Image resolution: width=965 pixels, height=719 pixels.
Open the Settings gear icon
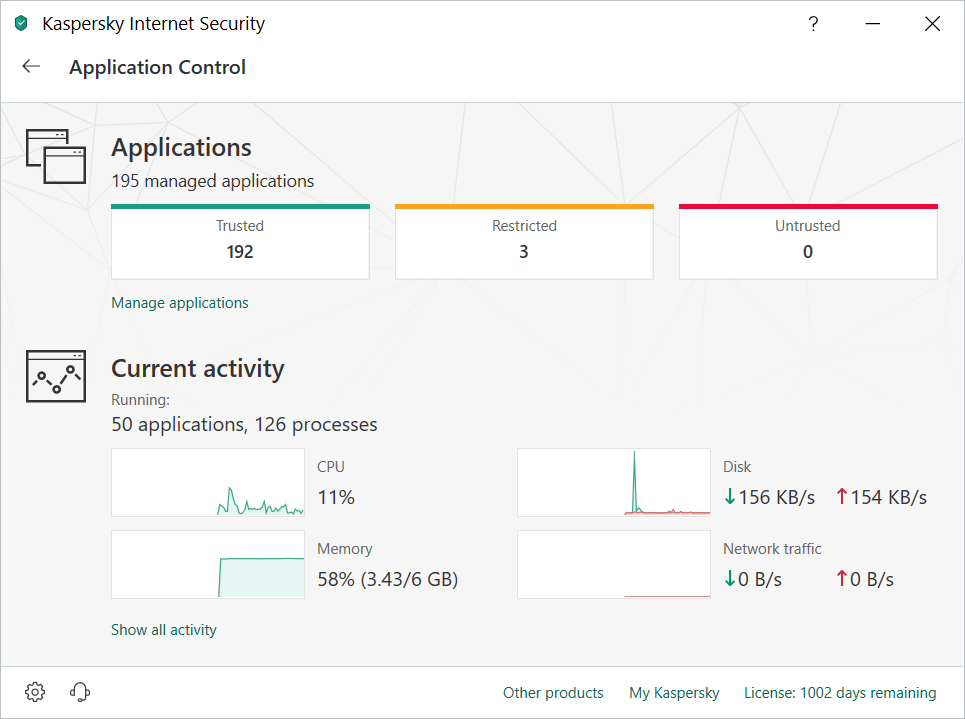pyautogui.click(x=35, y=692)
